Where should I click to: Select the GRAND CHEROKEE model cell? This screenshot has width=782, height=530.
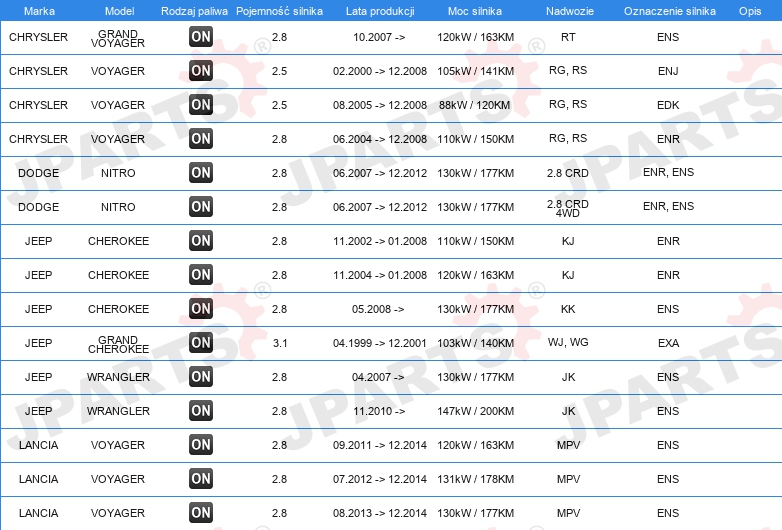(x=118, y=345)
